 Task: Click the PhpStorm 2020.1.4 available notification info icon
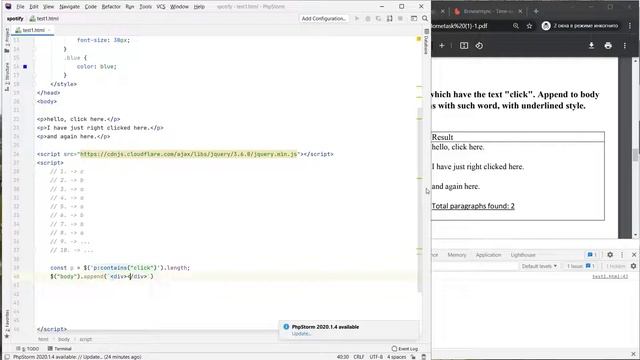[x=286, y=327]
